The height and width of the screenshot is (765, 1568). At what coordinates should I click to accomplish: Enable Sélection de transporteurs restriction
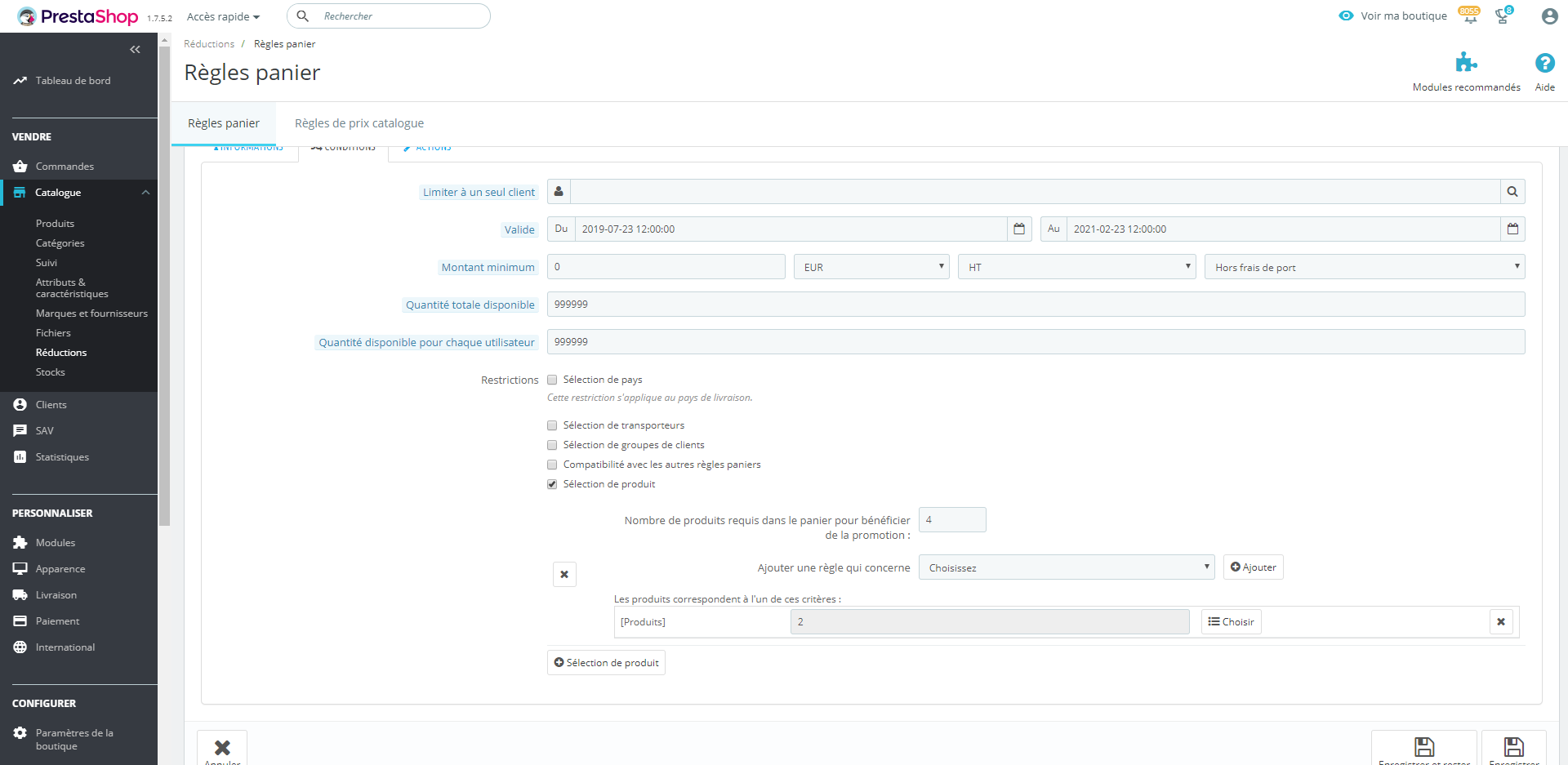552,425
